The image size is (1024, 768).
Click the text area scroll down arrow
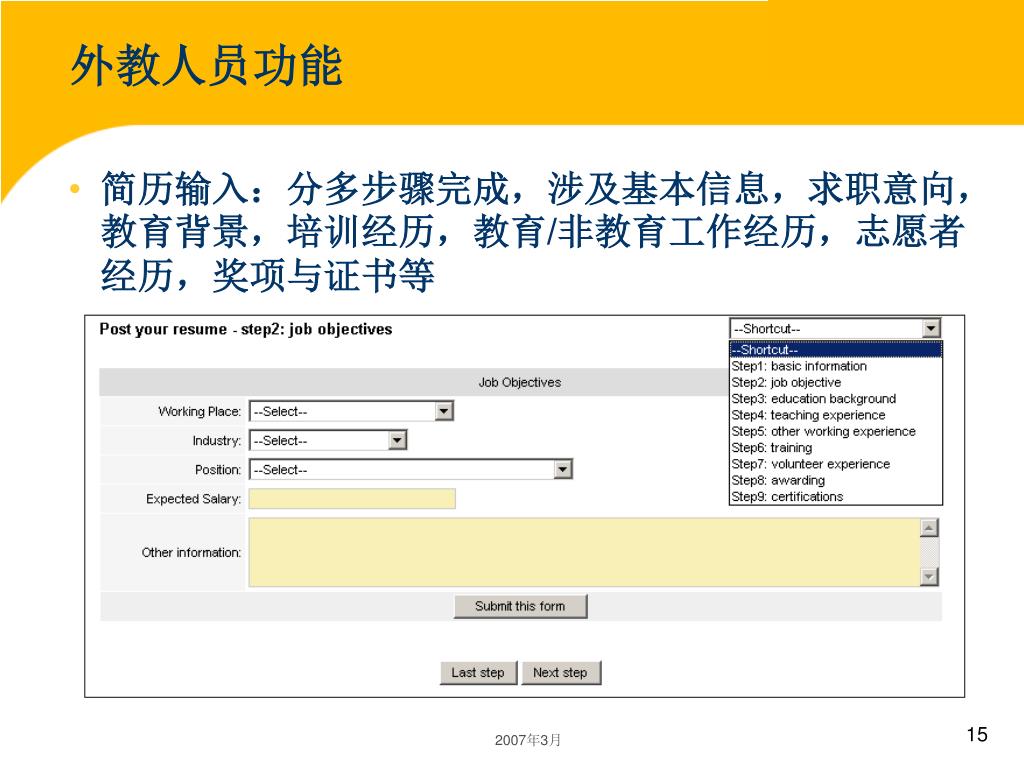(929, 577)
